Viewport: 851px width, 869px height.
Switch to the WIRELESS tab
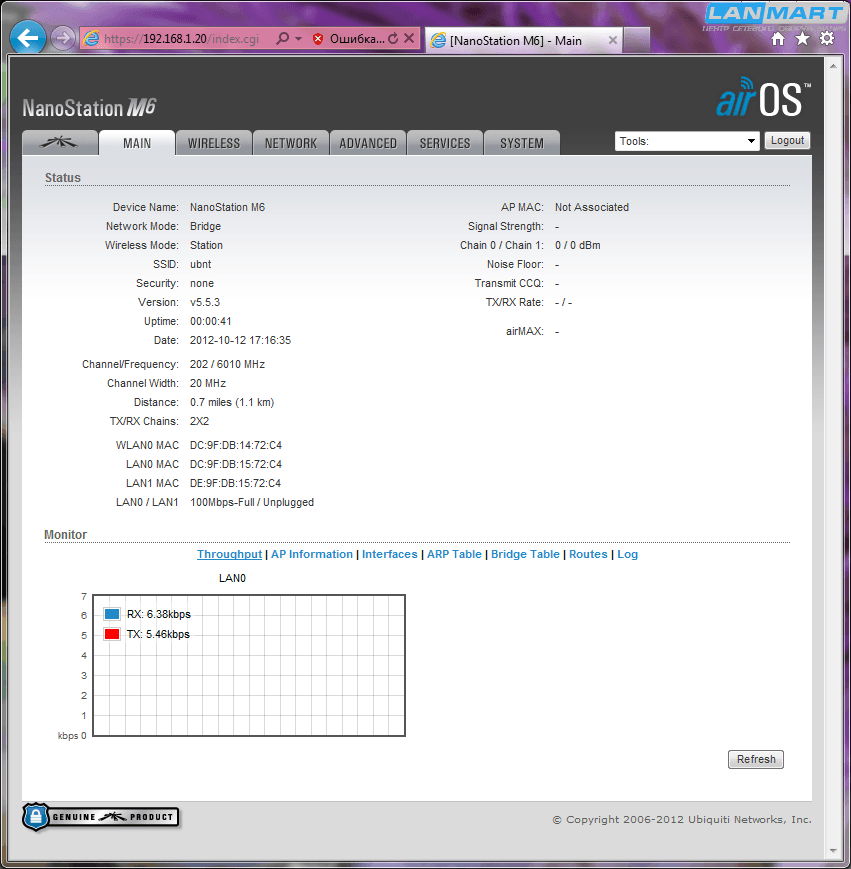(214, 143)
